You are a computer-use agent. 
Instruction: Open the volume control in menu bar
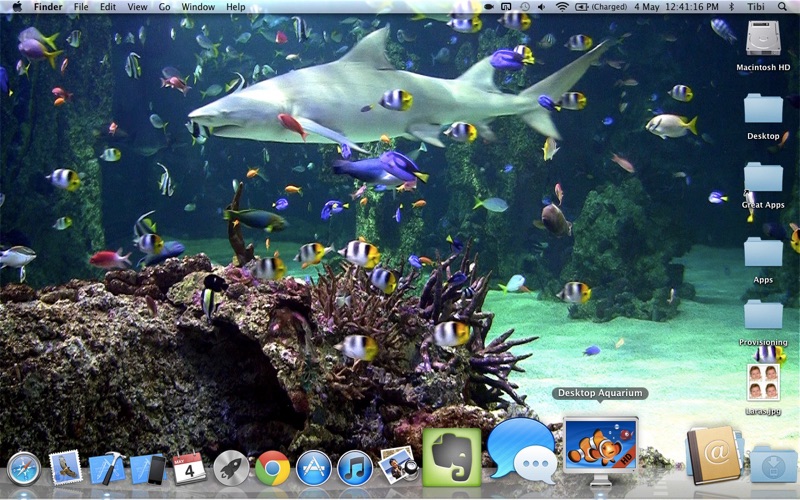543,7
